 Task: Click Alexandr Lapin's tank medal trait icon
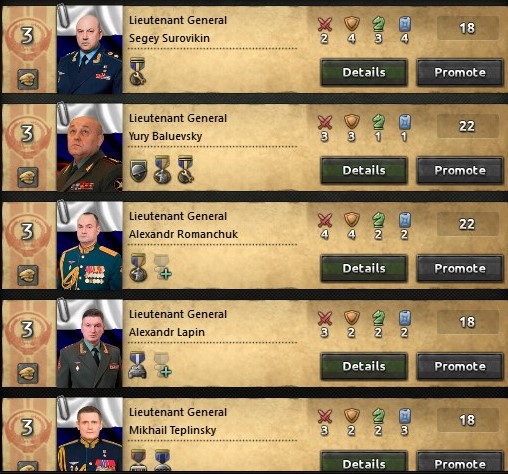coord(137,365)
